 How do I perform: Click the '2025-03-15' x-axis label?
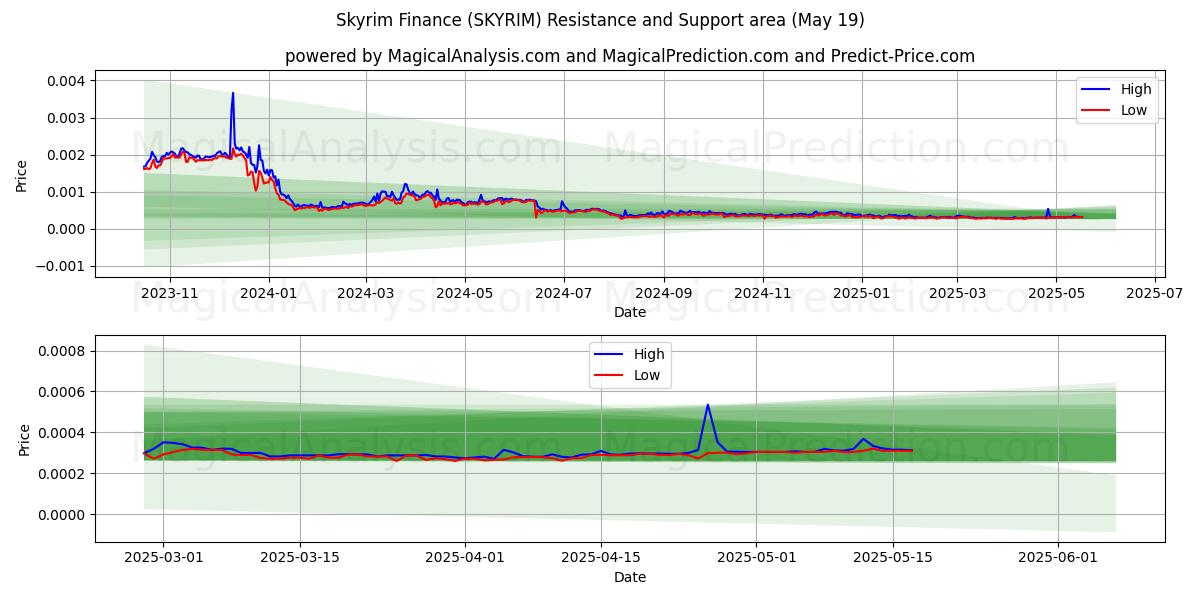point(300,560)
